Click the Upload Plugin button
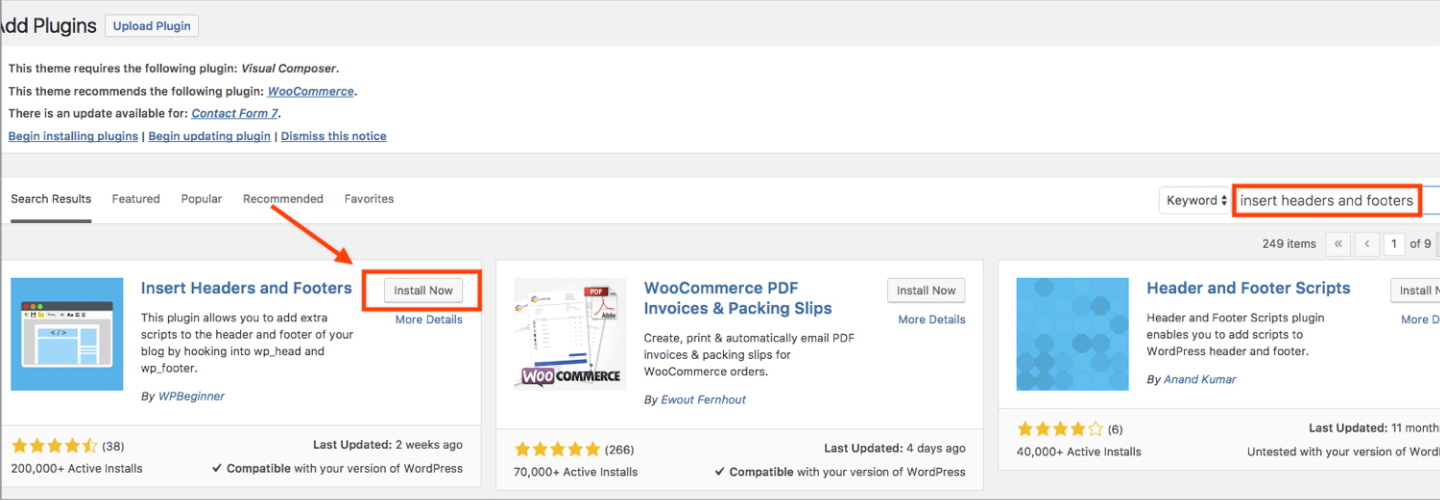The width and height of the screenshot is (1440, 500). (x=152, y=26)
